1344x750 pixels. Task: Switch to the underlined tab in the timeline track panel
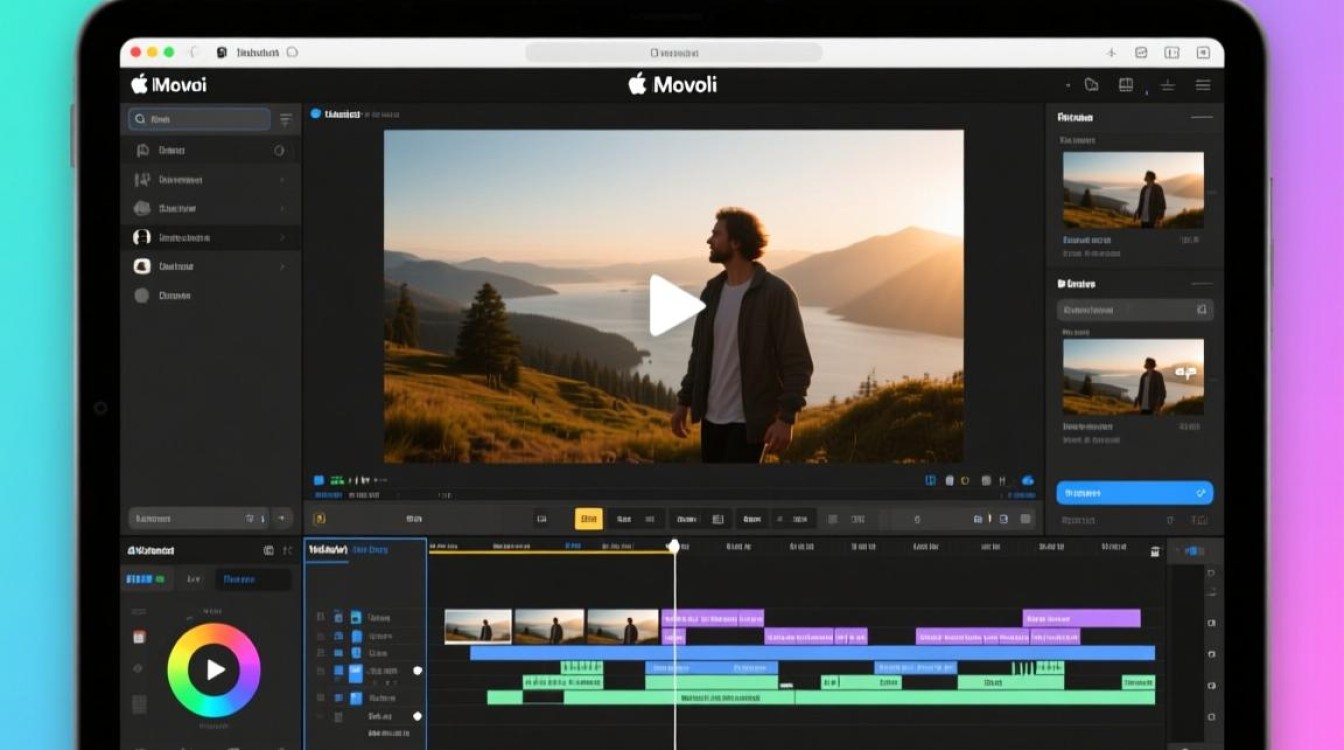pyautogui.click(x=326, y=550)
